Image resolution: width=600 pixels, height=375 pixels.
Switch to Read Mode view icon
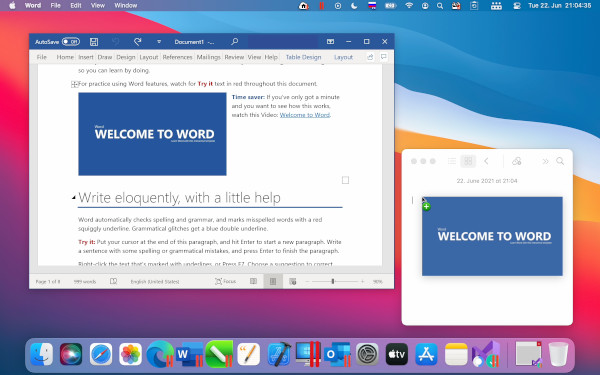(x=253, y=281)
